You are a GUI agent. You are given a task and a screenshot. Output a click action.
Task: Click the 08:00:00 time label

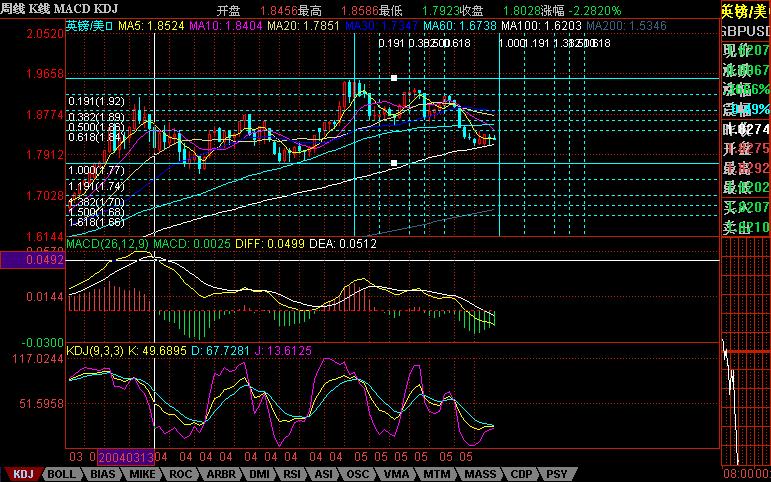pos(748,473)
